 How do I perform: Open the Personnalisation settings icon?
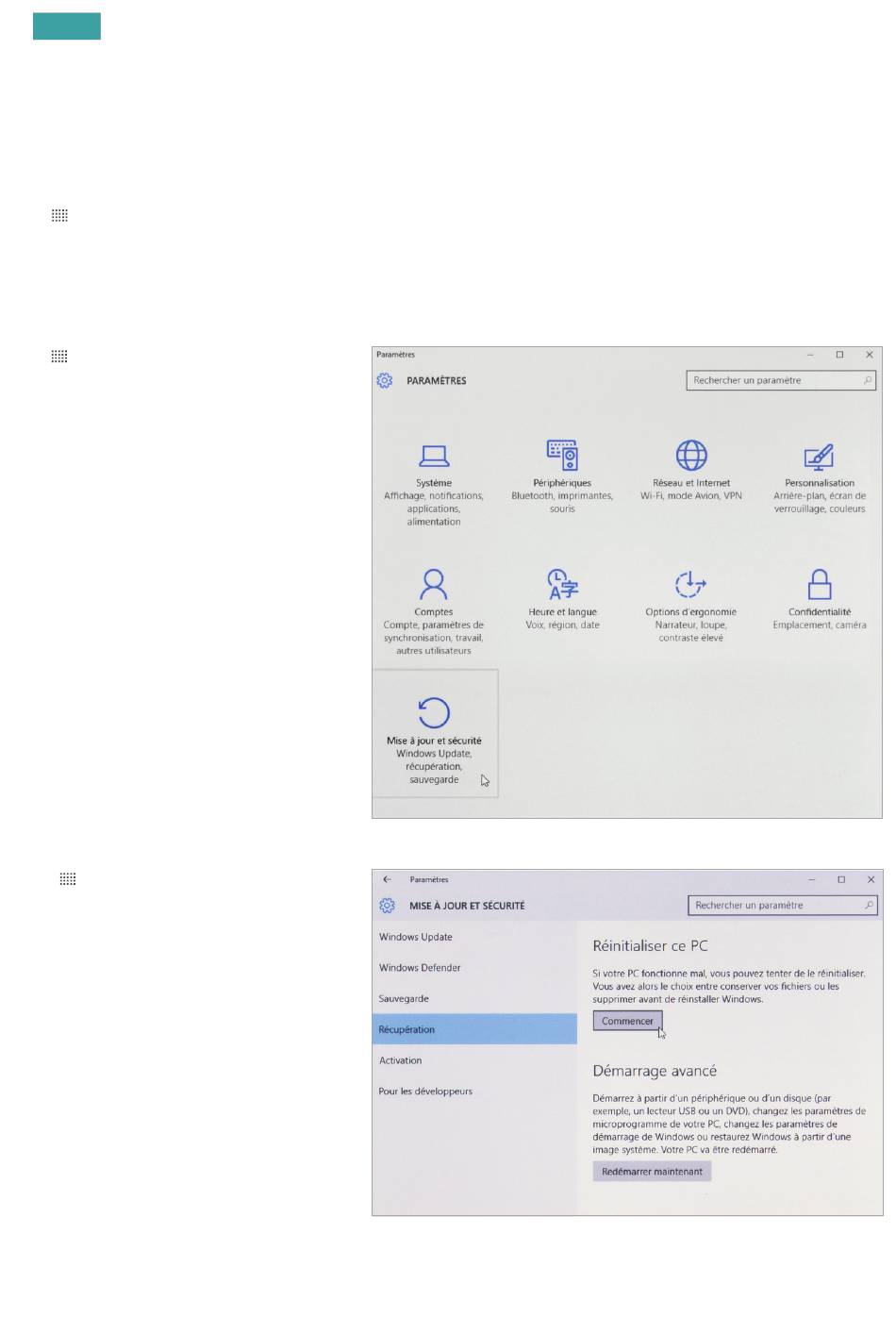(819, 457)
